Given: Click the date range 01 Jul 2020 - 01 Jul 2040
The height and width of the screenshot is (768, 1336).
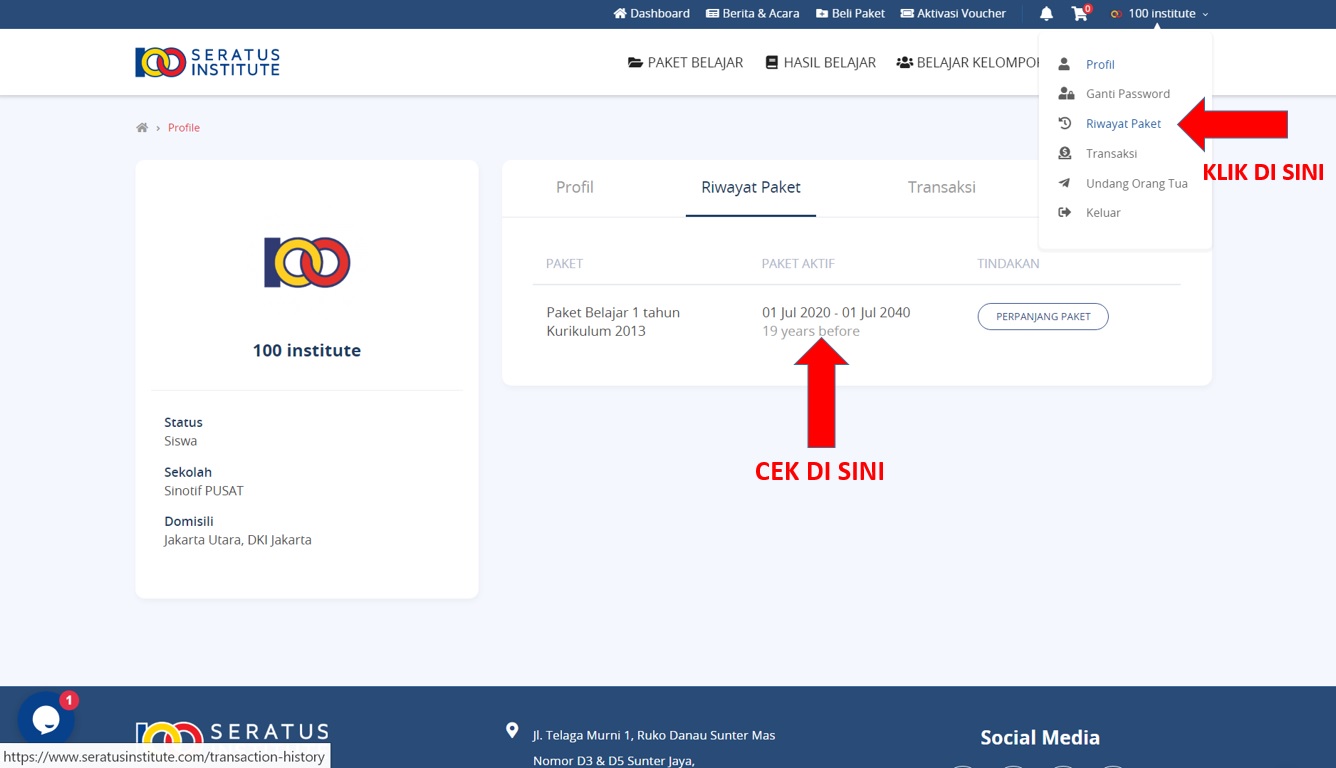Looking at the screenshot, I should click(836, 313).
